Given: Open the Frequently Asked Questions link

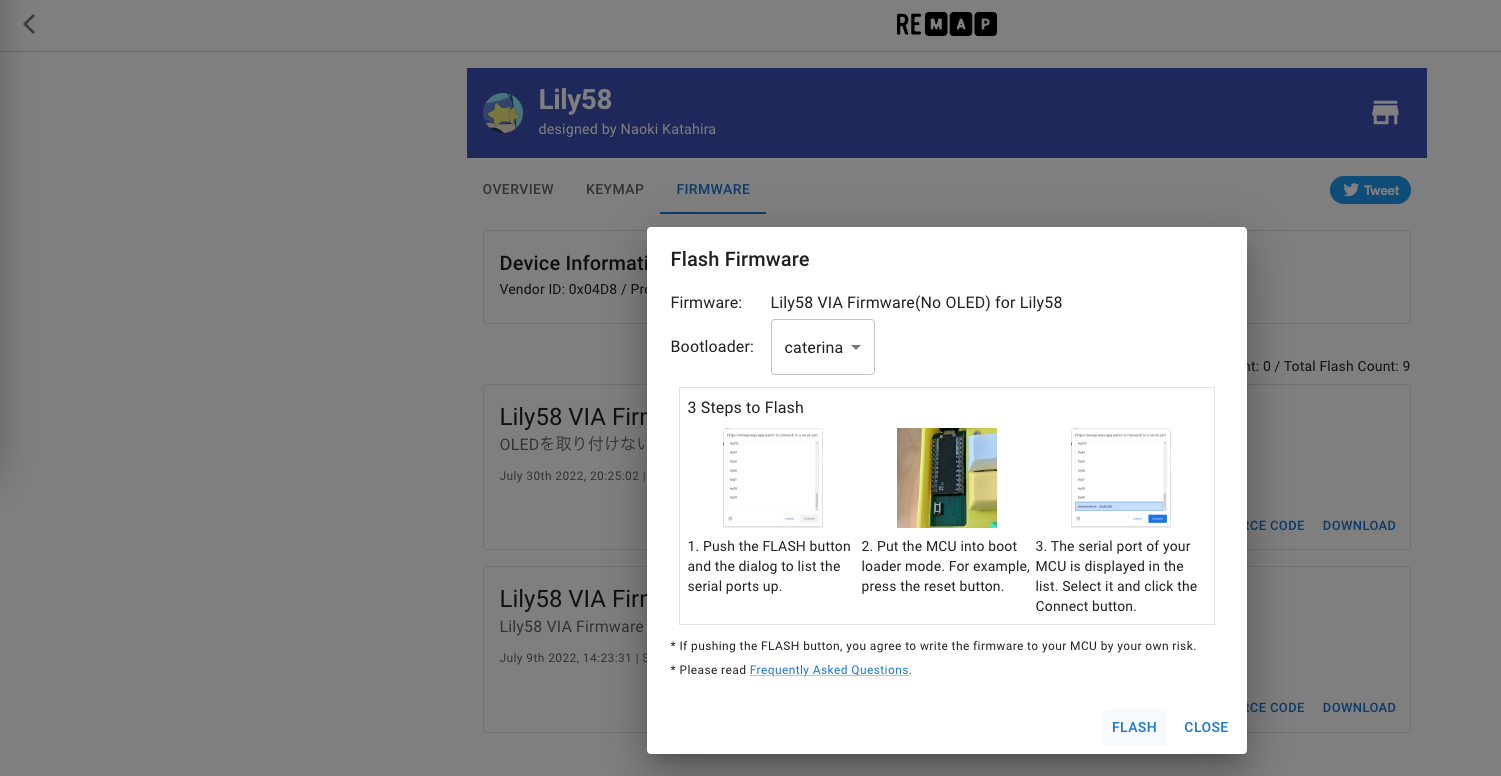Looking at the screenshot, I should tap(829, 670).
